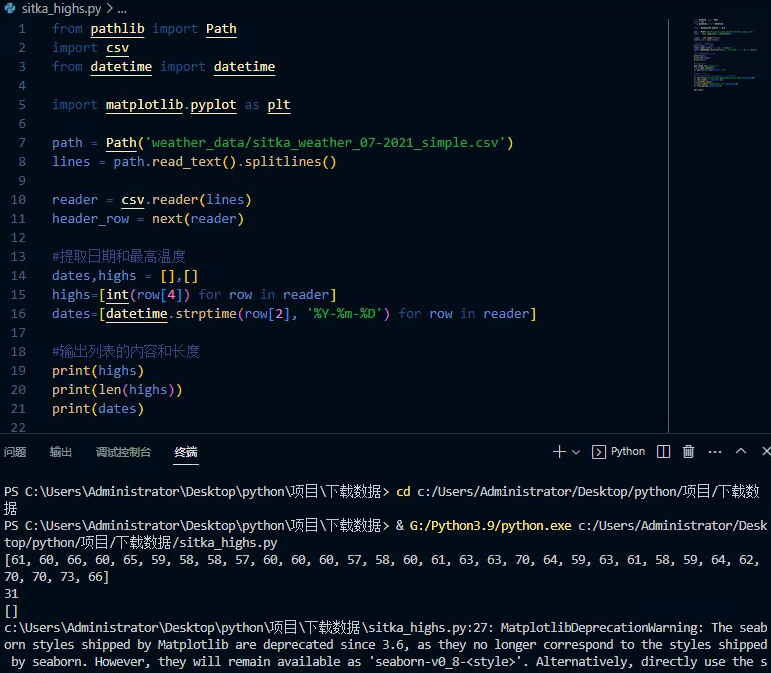
Task: Split the terminal panel
Action: (x=663, y=452)
